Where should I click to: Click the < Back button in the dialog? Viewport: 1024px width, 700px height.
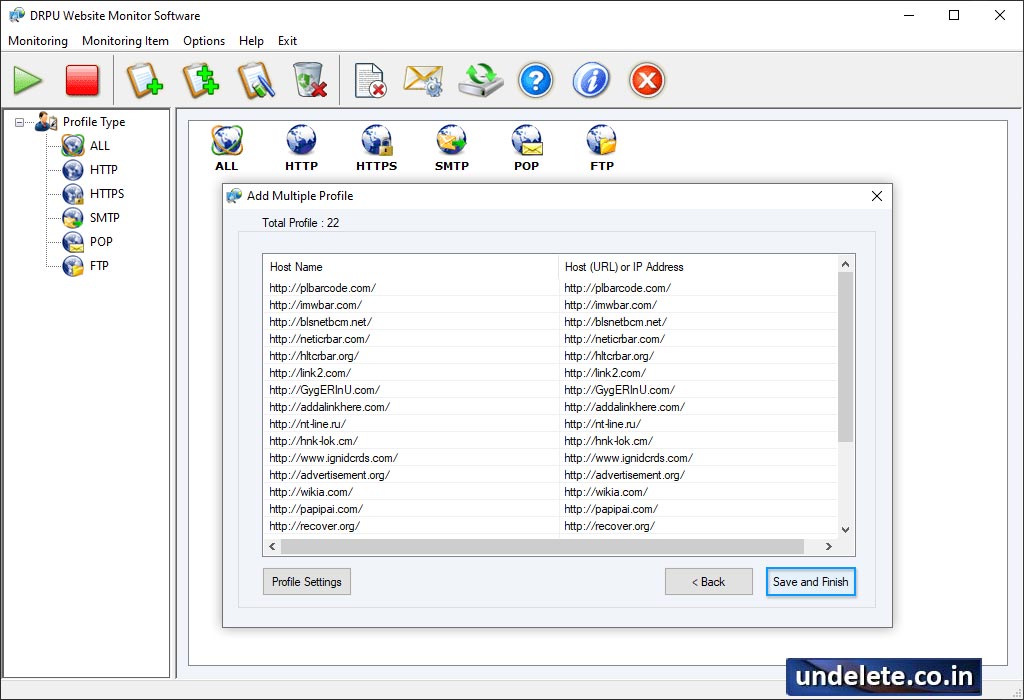click(708, 581)
